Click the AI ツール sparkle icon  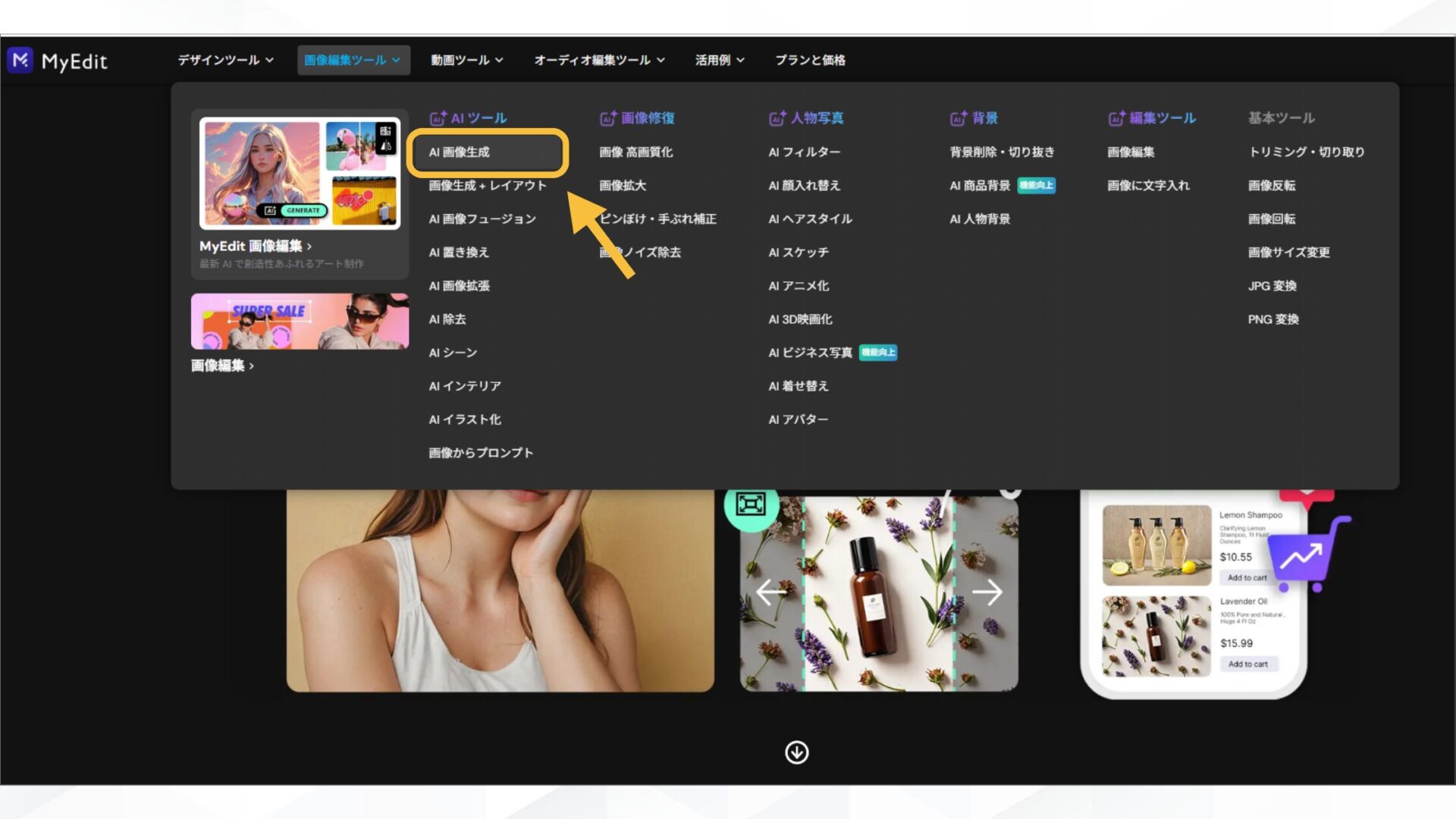438,118
